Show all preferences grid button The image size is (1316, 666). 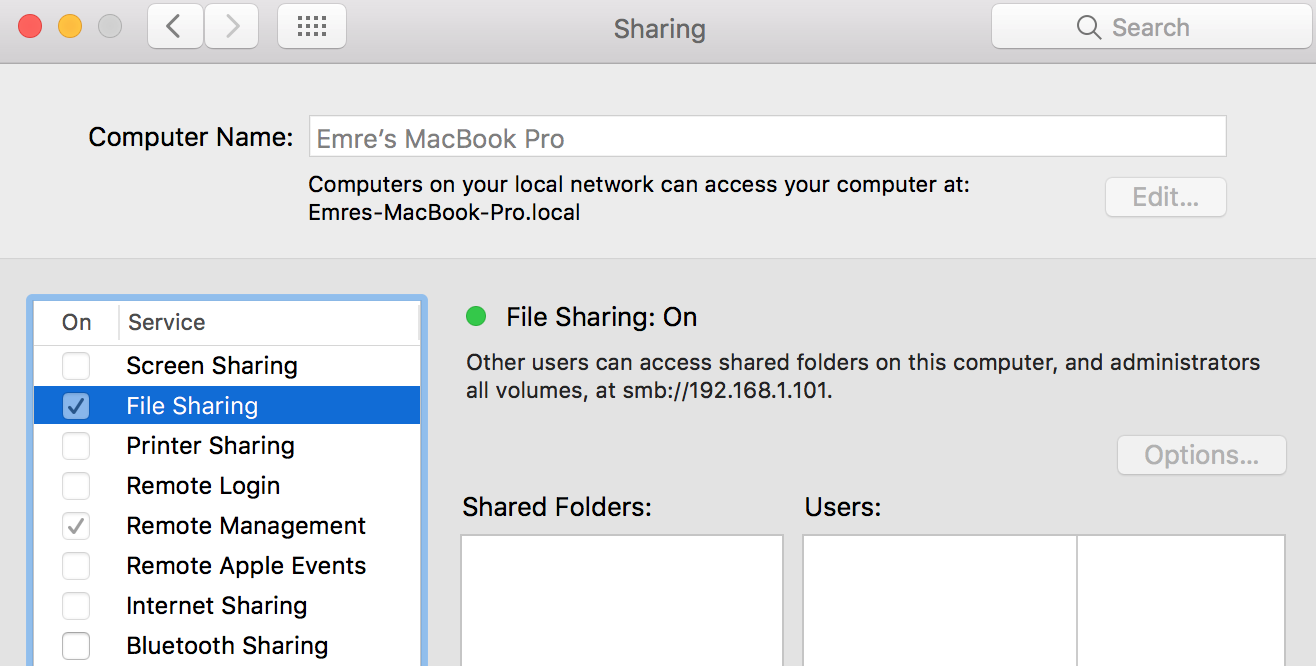pyautogui.click(x=312, y=27)
